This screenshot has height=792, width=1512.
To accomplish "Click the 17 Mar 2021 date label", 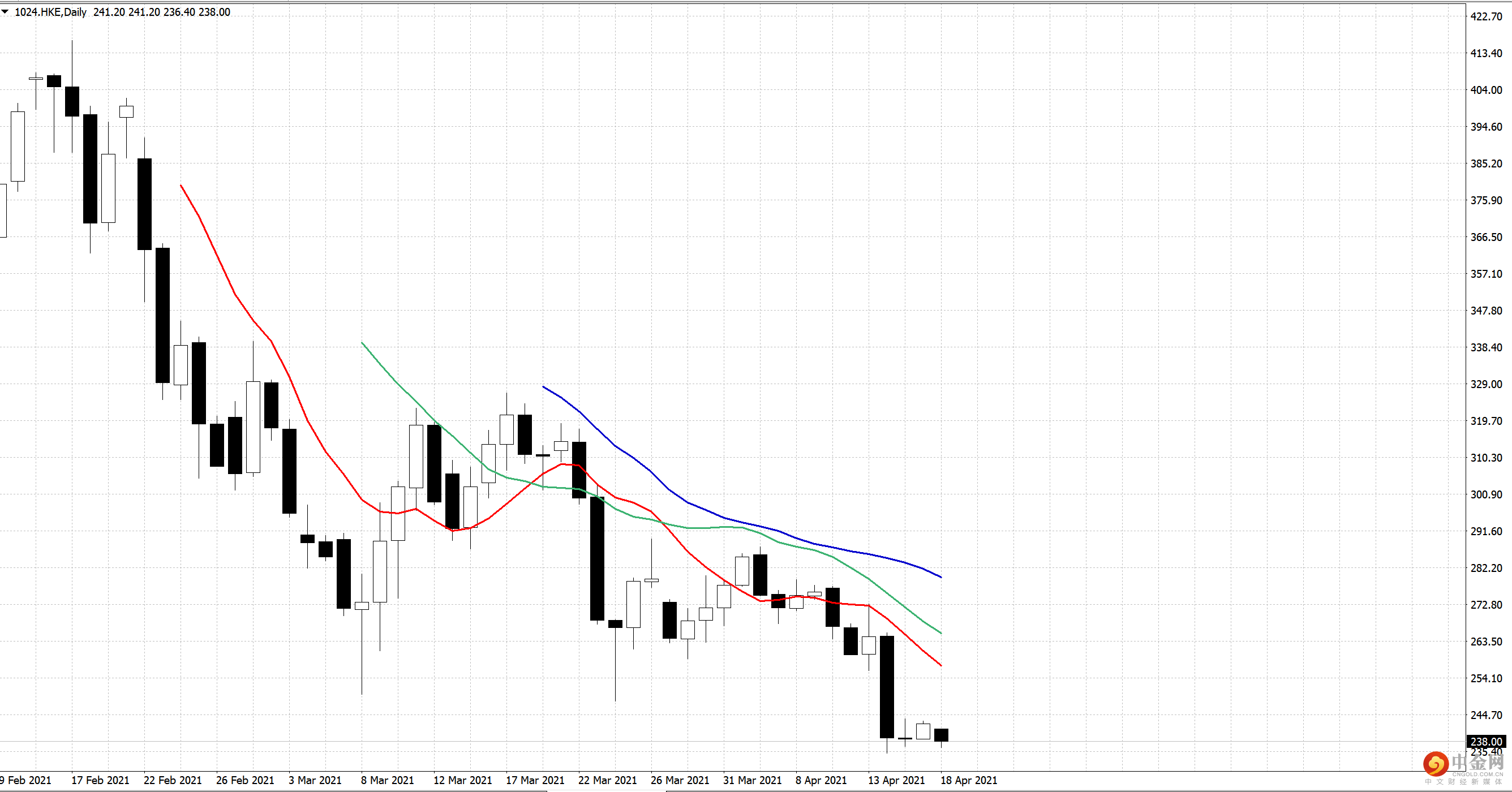I will [x=535, y=780].
